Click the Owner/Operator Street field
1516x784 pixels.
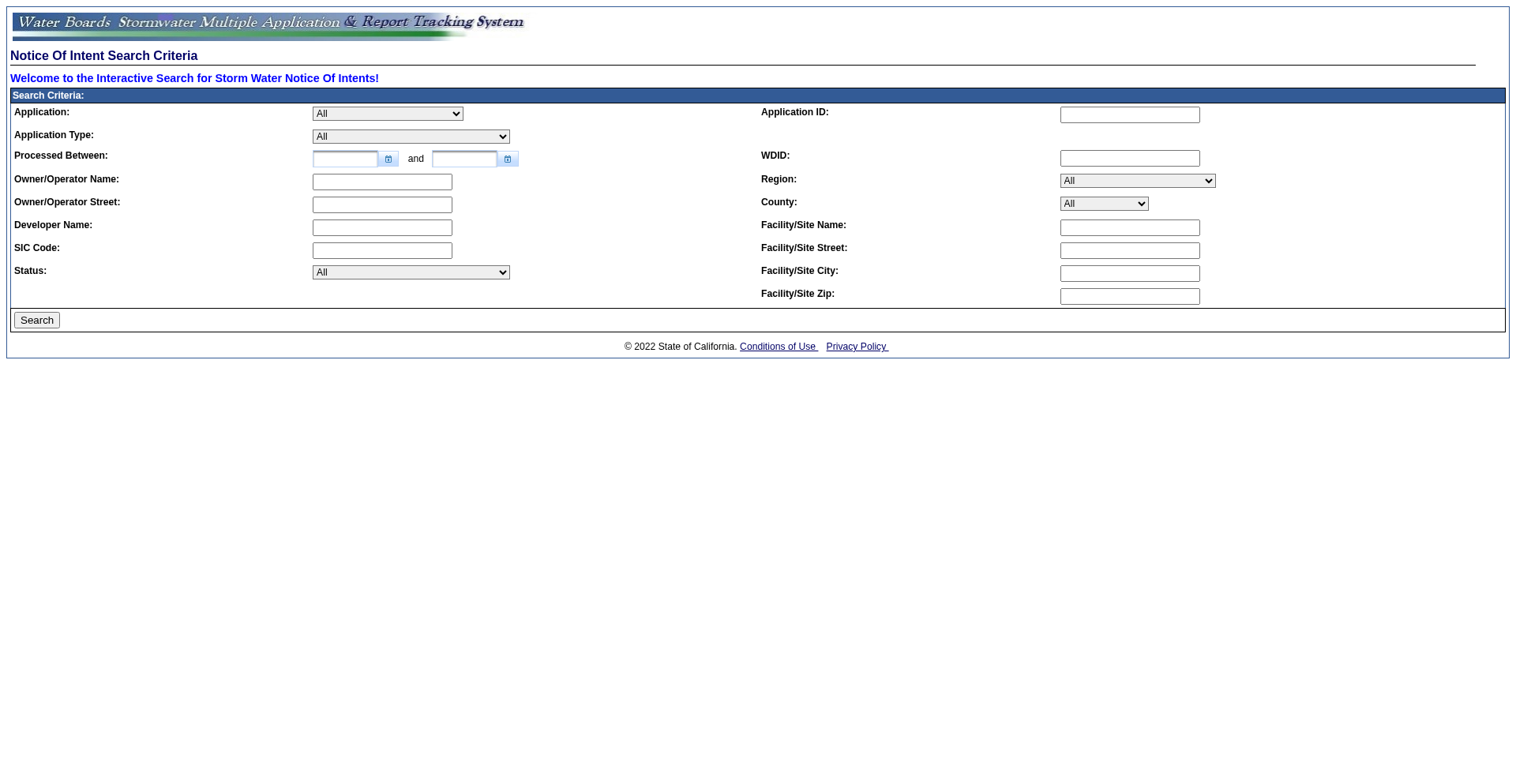point(382,205)
